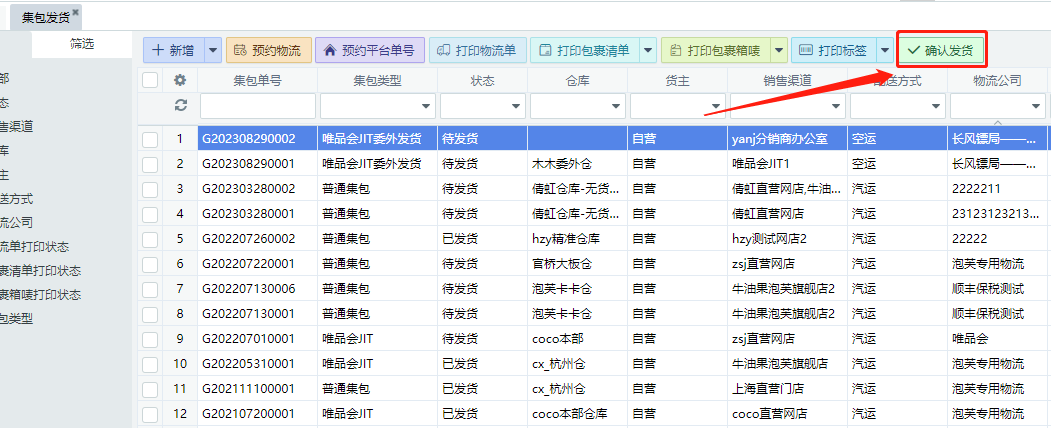Click the 打印包裹箱唛 button

(713, 50)
